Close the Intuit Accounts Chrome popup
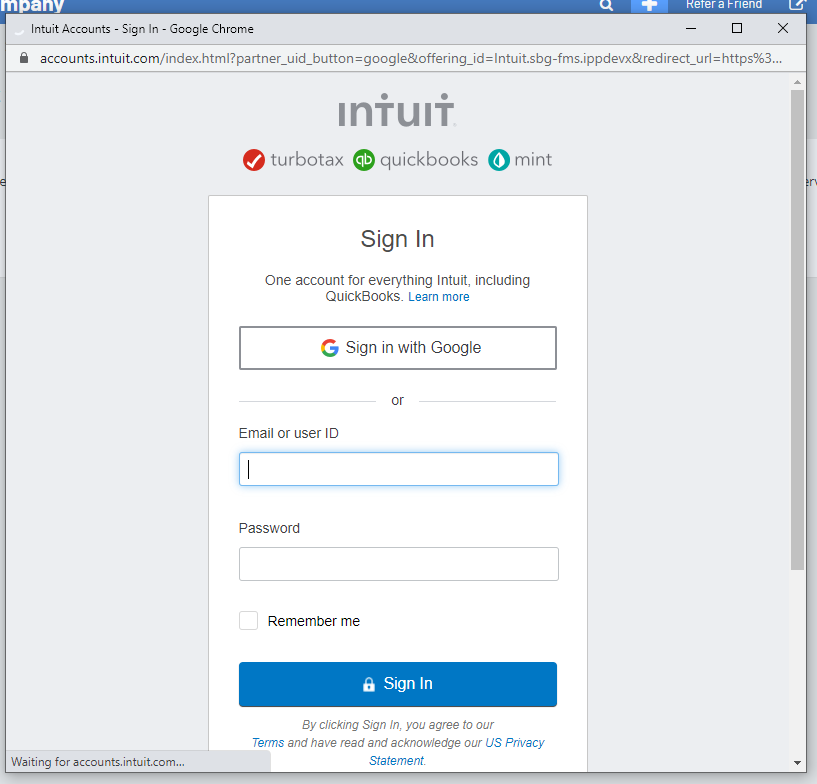817x784 pixels. pos(783,29)
